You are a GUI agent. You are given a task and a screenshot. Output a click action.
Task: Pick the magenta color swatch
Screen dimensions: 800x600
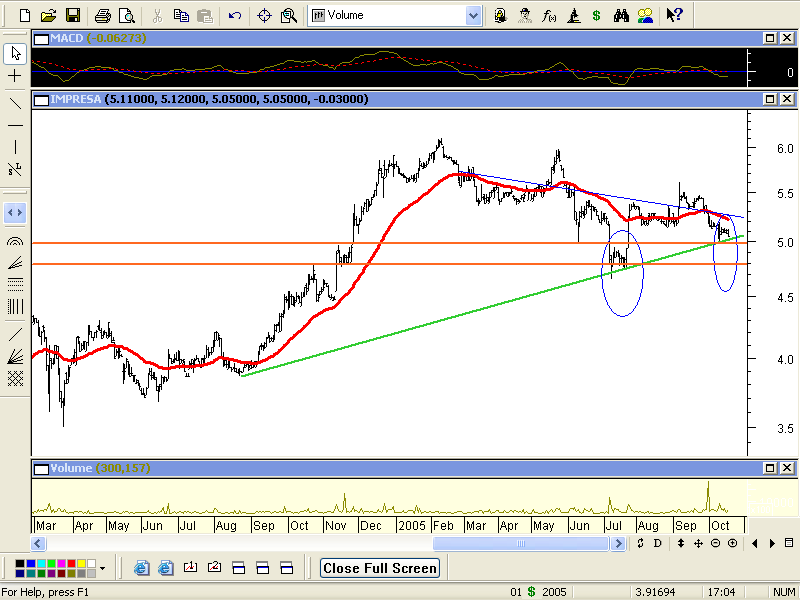pos(61,564)
